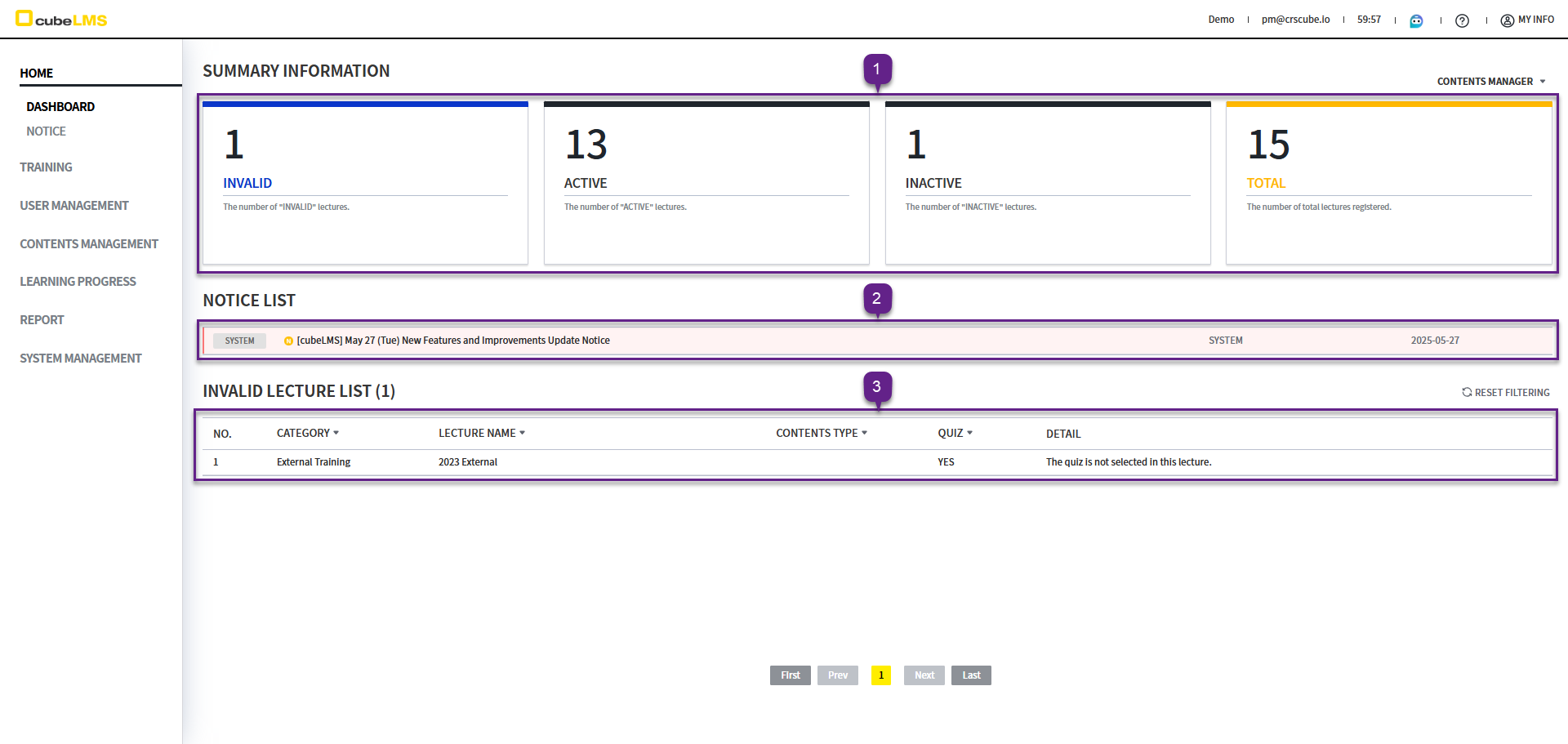This screenshot has width=1568, height=744.
Task: Open MY INFO user profile
Action: tap(1527, 20)
